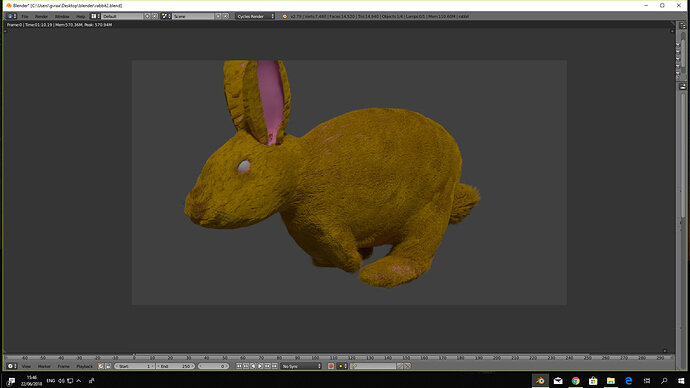
Task: Open the Mail app in the taskbar
Action: pos(558,381)
